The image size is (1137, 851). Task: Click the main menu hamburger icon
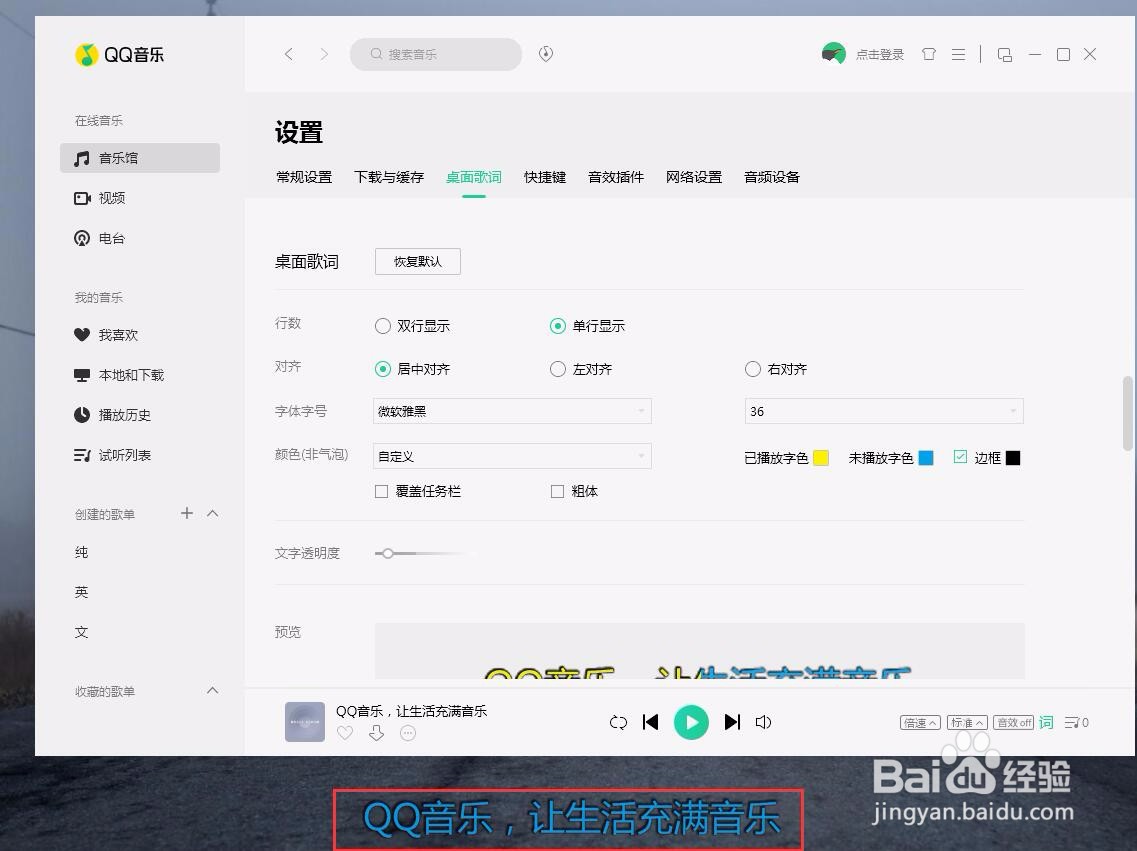(958, 54)
